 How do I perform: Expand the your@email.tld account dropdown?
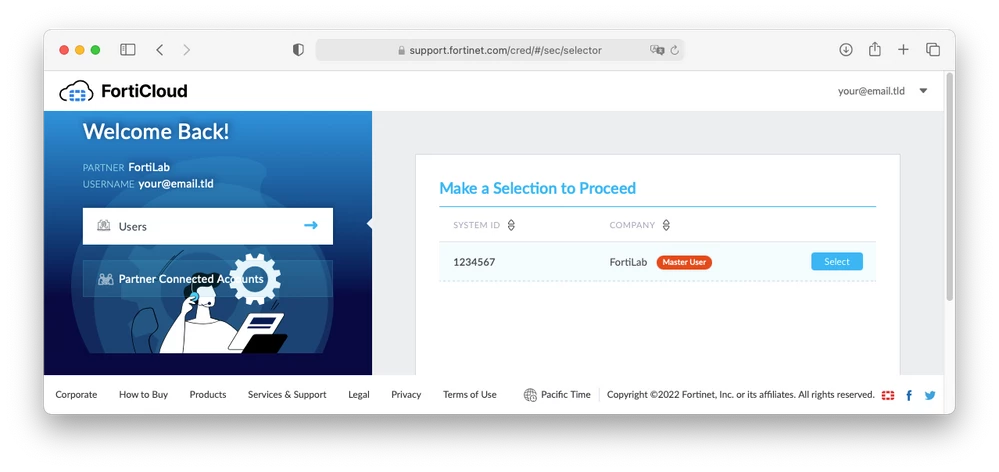pos(923,91)
